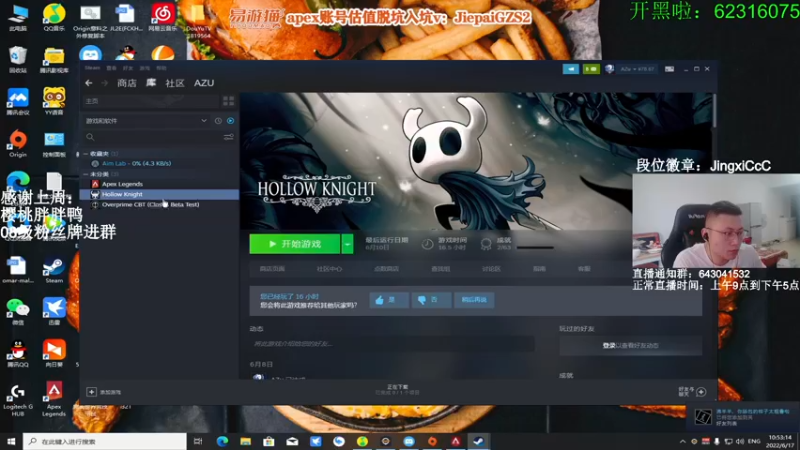Open the 社区 tab
Image resolution: width=800 pixels, height=450 pixels.
(x=175, y=83)
